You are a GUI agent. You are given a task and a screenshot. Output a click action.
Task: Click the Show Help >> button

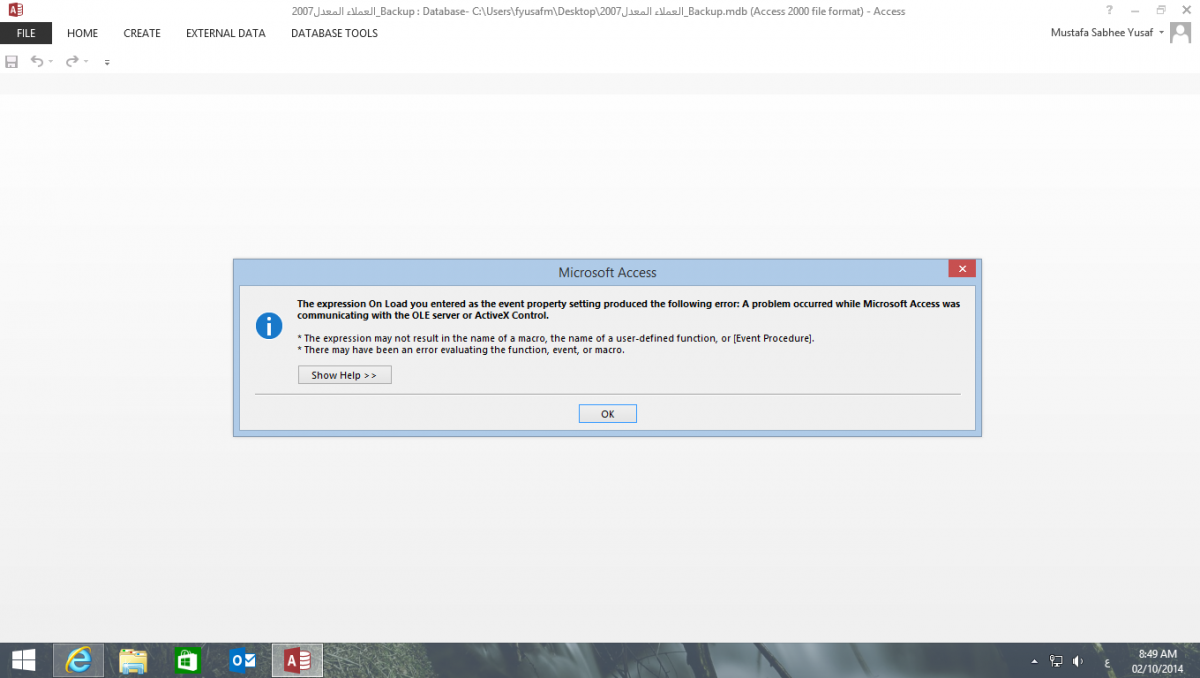point(344,375)
